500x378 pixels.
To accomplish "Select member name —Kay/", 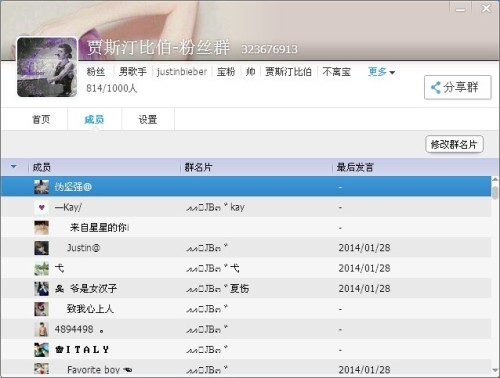I will [x=68, y=207].
